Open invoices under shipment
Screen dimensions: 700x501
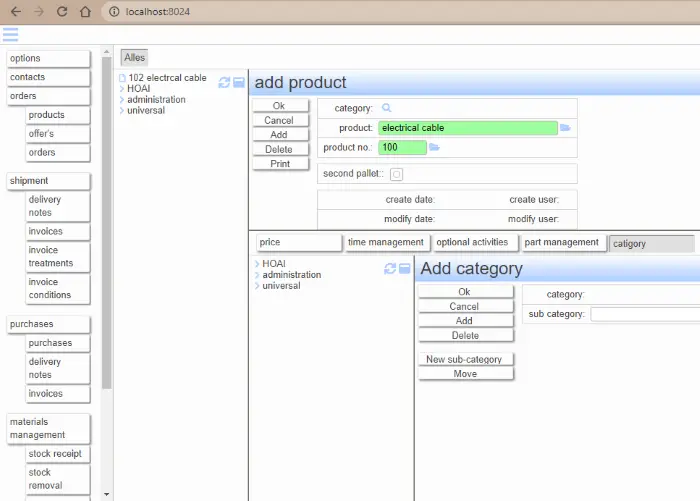click(58, 231)
